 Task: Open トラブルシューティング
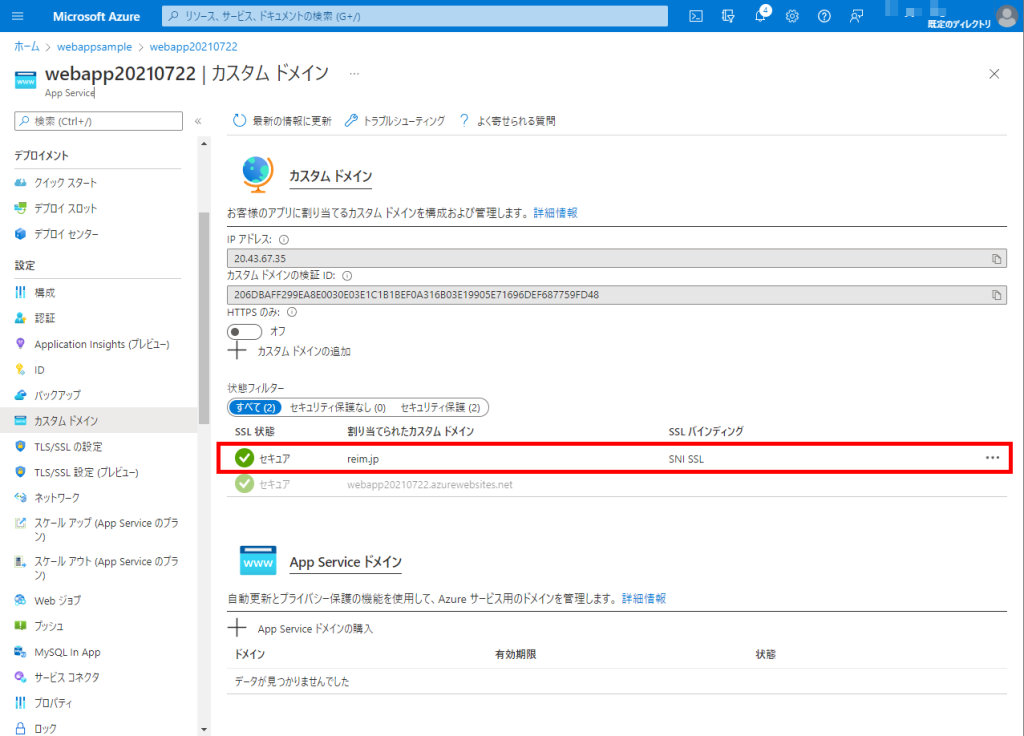click(x=395, y=121)
